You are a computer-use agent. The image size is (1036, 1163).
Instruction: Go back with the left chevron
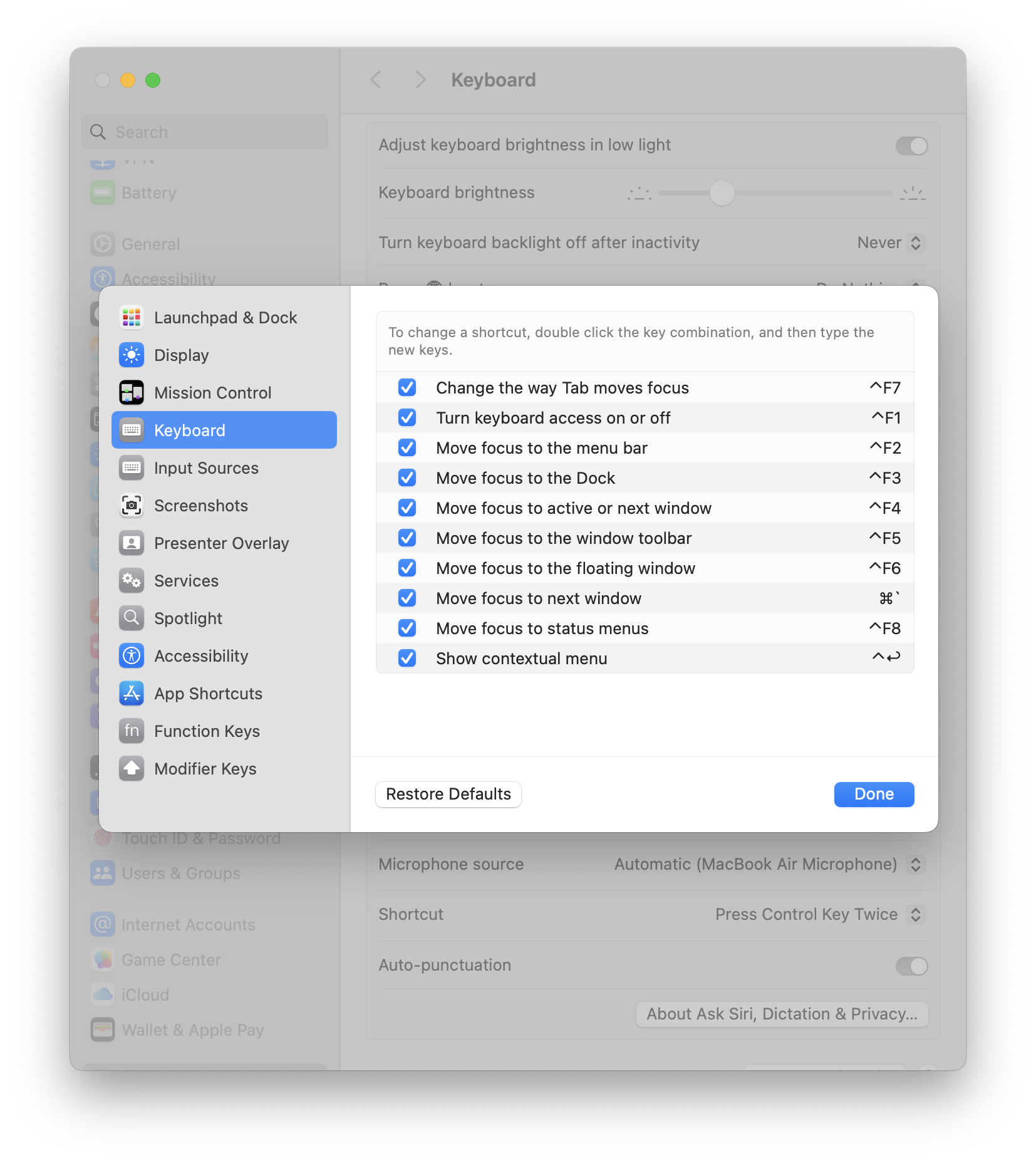(376, 80)
